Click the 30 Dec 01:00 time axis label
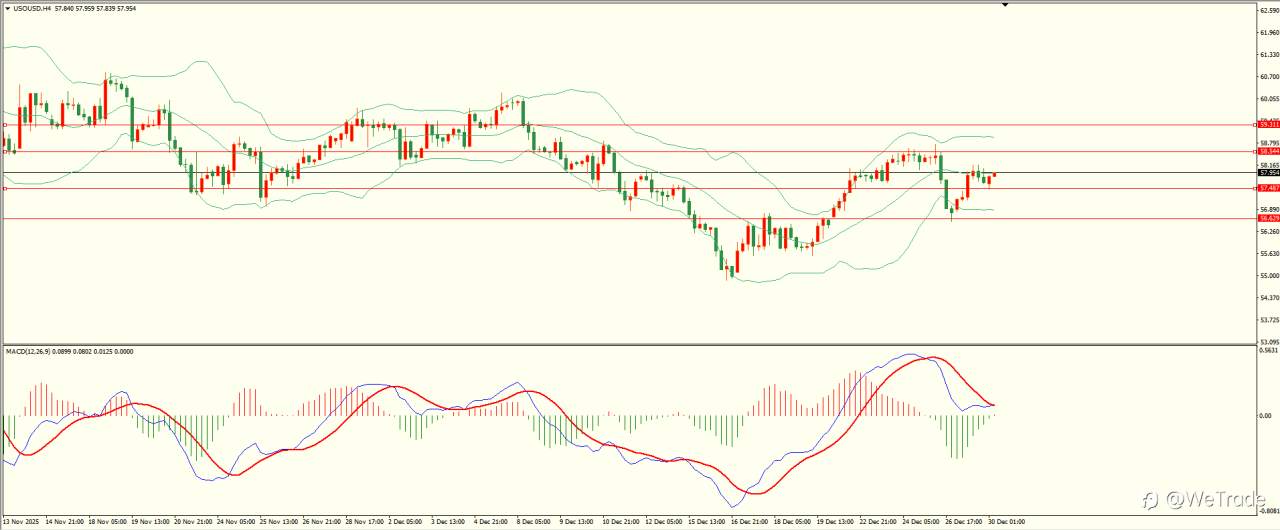This screenshot has height=530, width=1280. (x=1006, y=521)
